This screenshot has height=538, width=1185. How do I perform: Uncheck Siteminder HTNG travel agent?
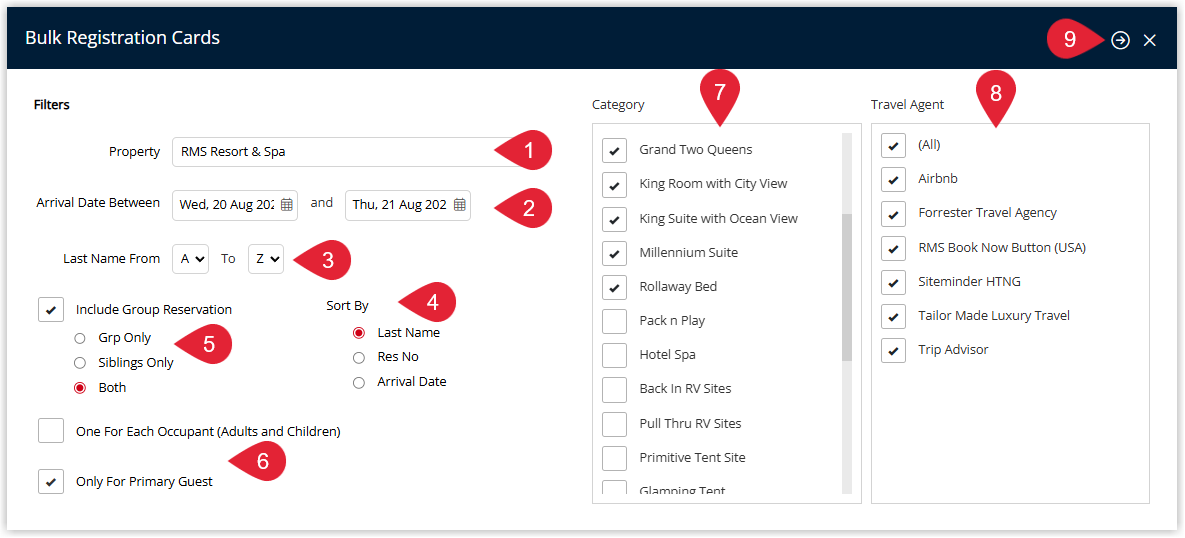click(x=893, y=282)
